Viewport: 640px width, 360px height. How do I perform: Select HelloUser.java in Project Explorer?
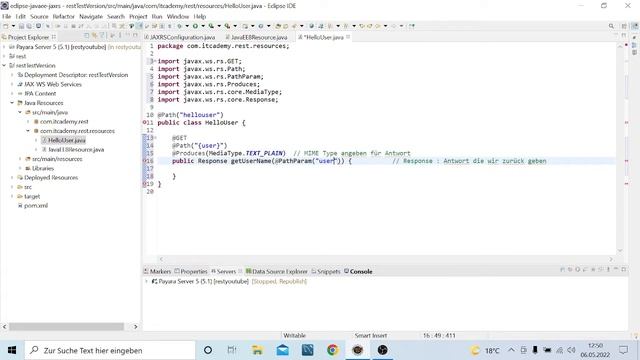67,140
